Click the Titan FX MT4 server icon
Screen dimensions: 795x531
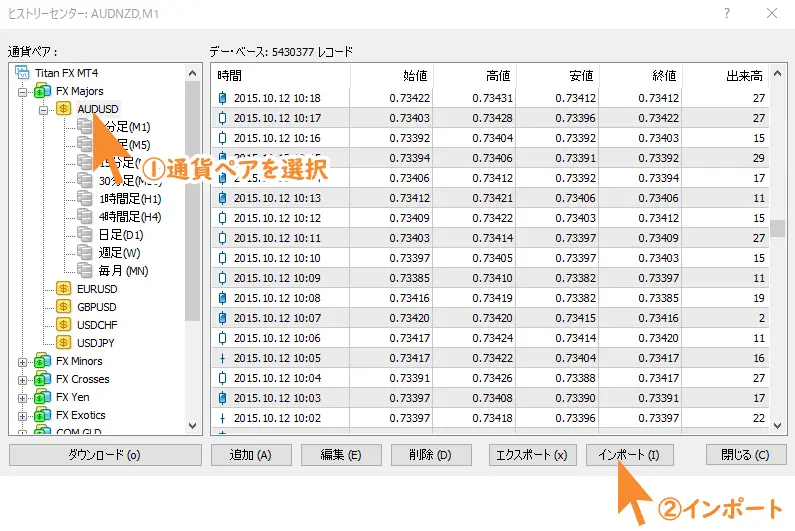pos(22,73)
